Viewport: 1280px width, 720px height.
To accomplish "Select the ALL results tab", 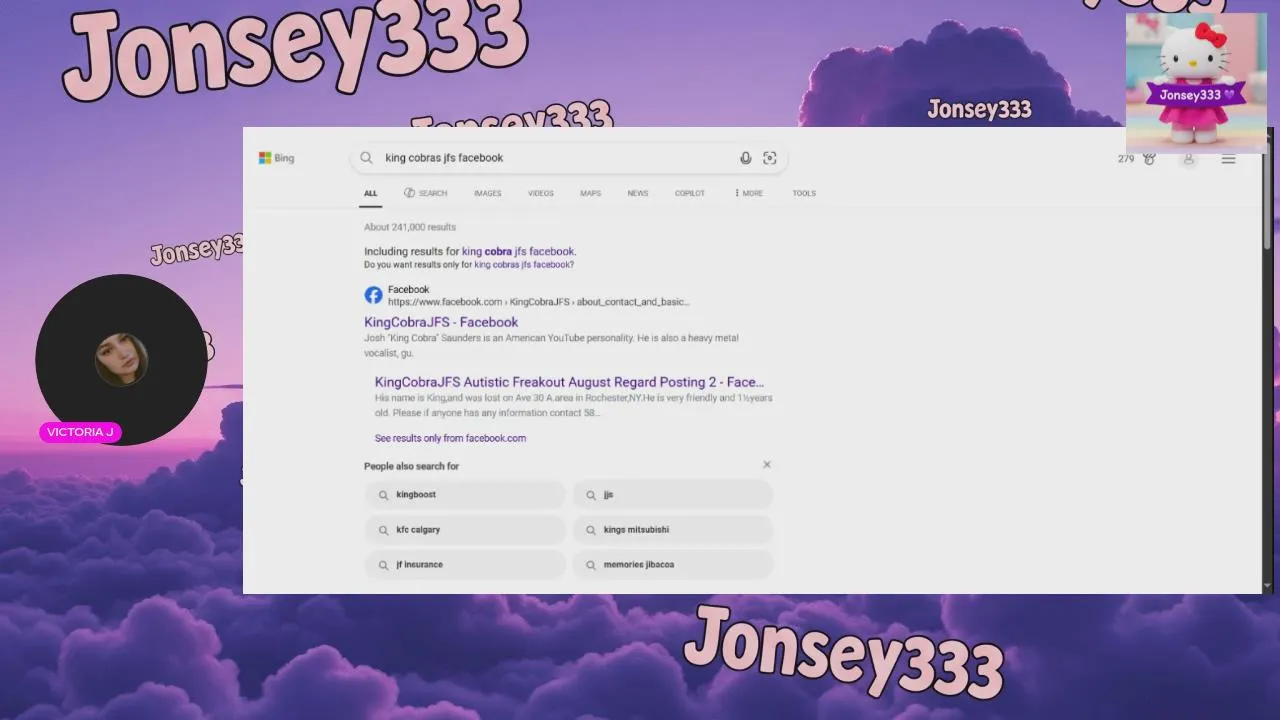I will (370, 193).
